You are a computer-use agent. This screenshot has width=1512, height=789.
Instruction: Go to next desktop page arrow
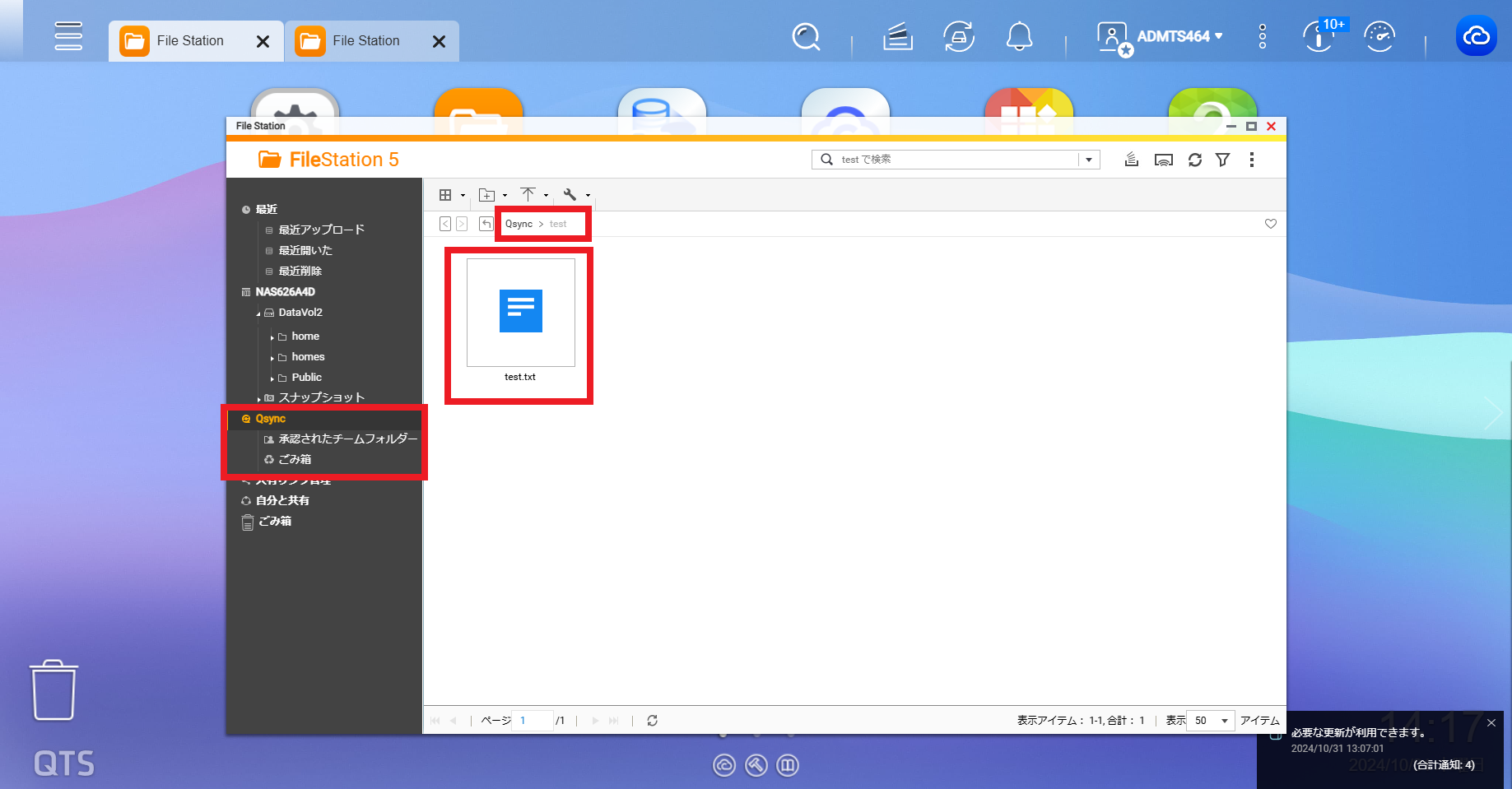[x=1492, y=412]
